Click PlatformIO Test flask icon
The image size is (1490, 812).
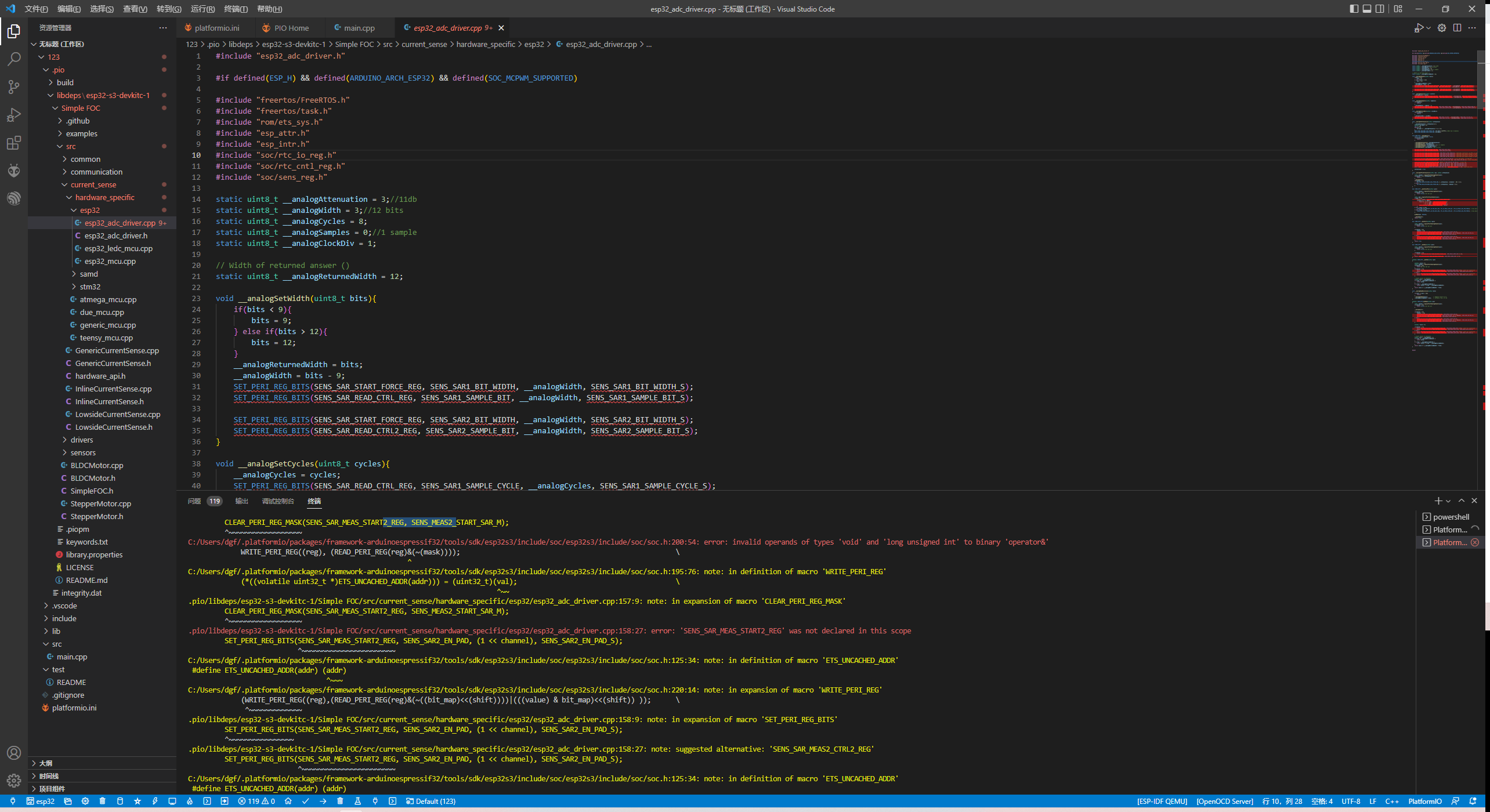357,801
